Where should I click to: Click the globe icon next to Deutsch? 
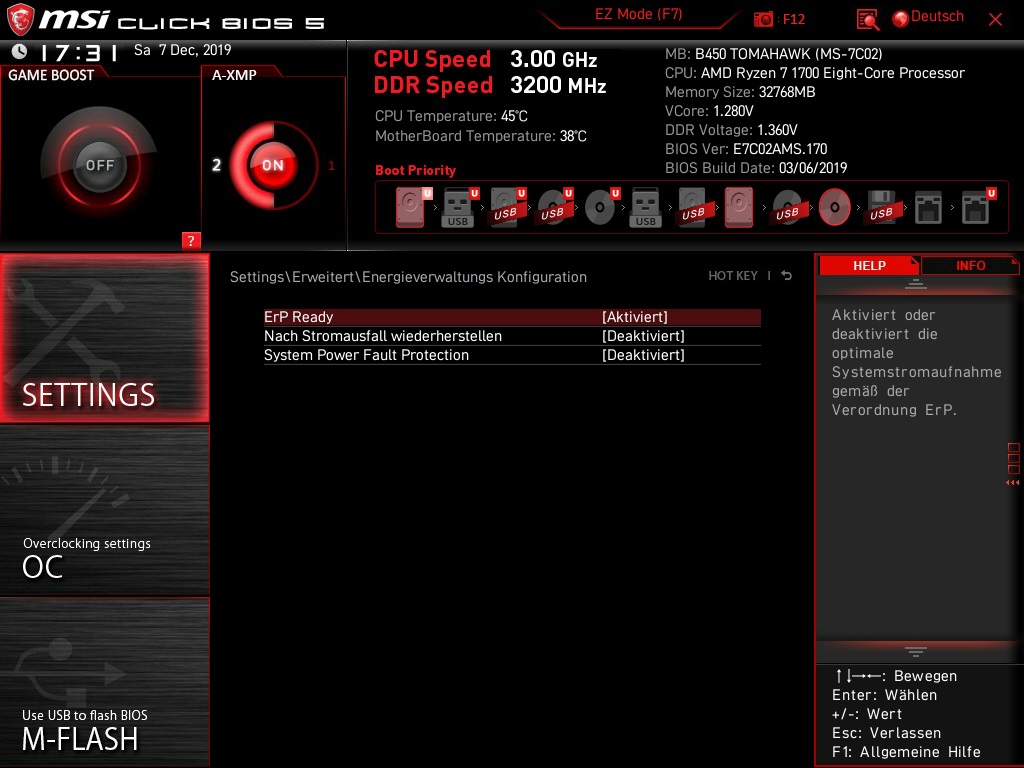pos(901,19)
